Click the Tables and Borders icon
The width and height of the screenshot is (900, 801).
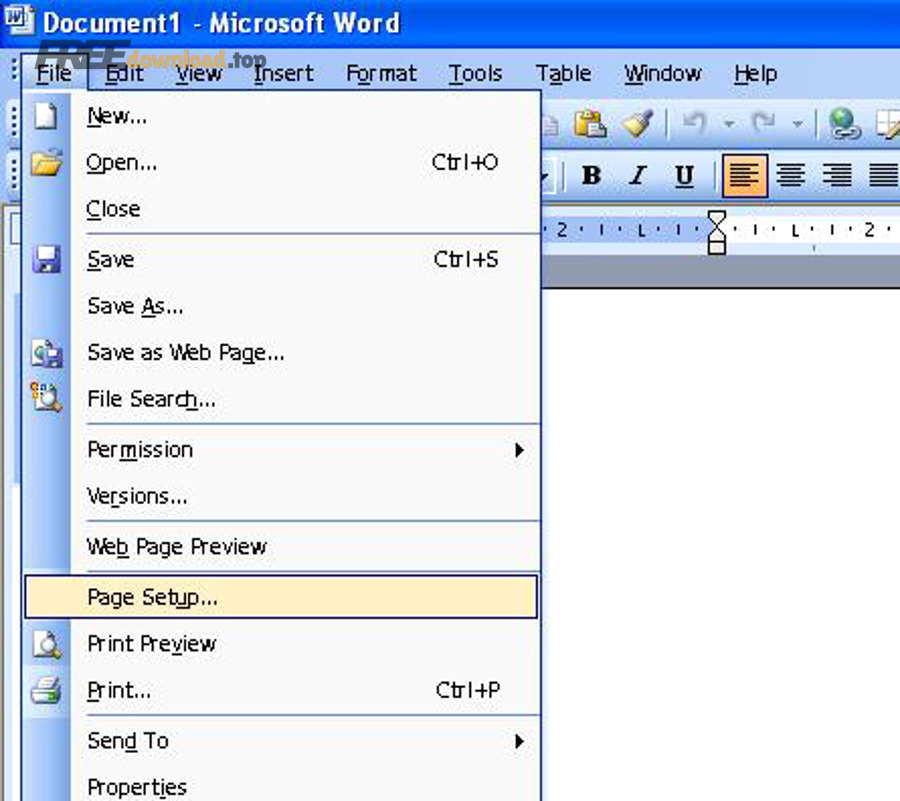click(x=887, y=123)
